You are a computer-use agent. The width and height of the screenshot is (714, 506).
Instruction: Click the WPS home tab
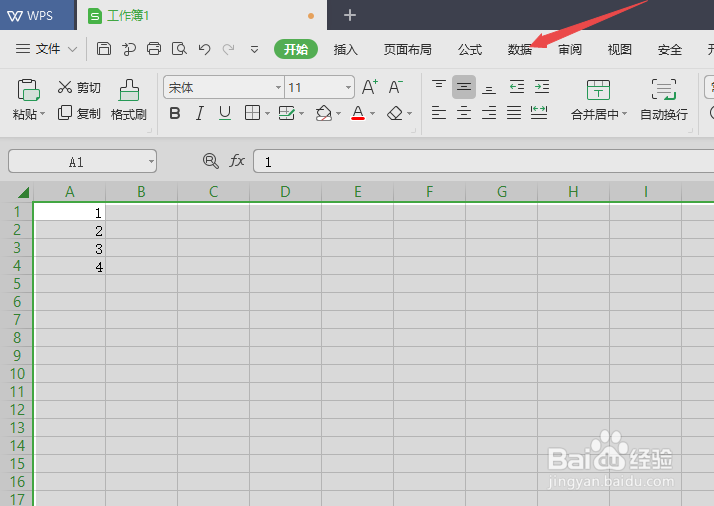(x=37, y=15)
